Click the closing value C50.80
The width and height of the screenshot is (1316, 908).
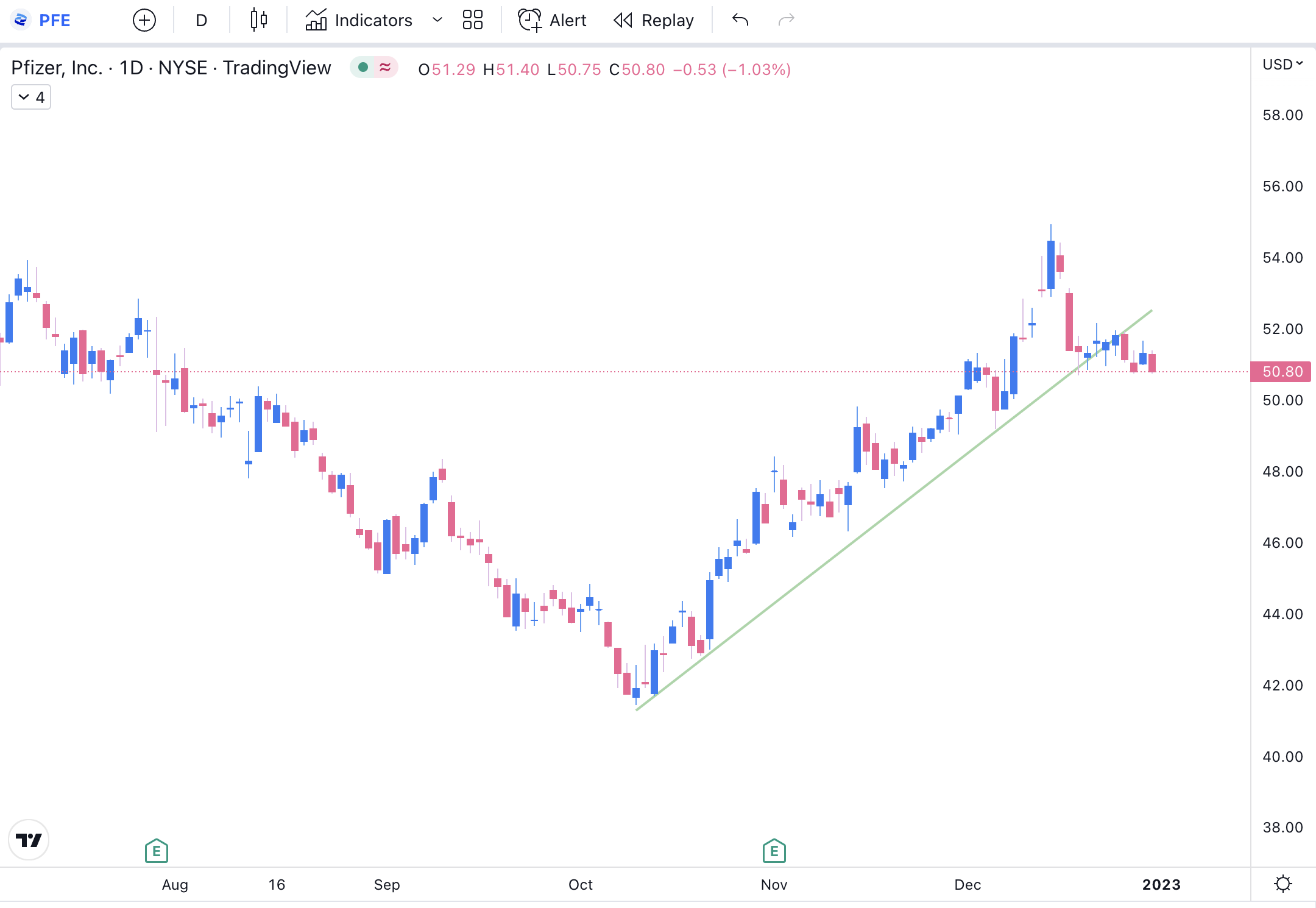pyautogui.click(x=637, y=69)
